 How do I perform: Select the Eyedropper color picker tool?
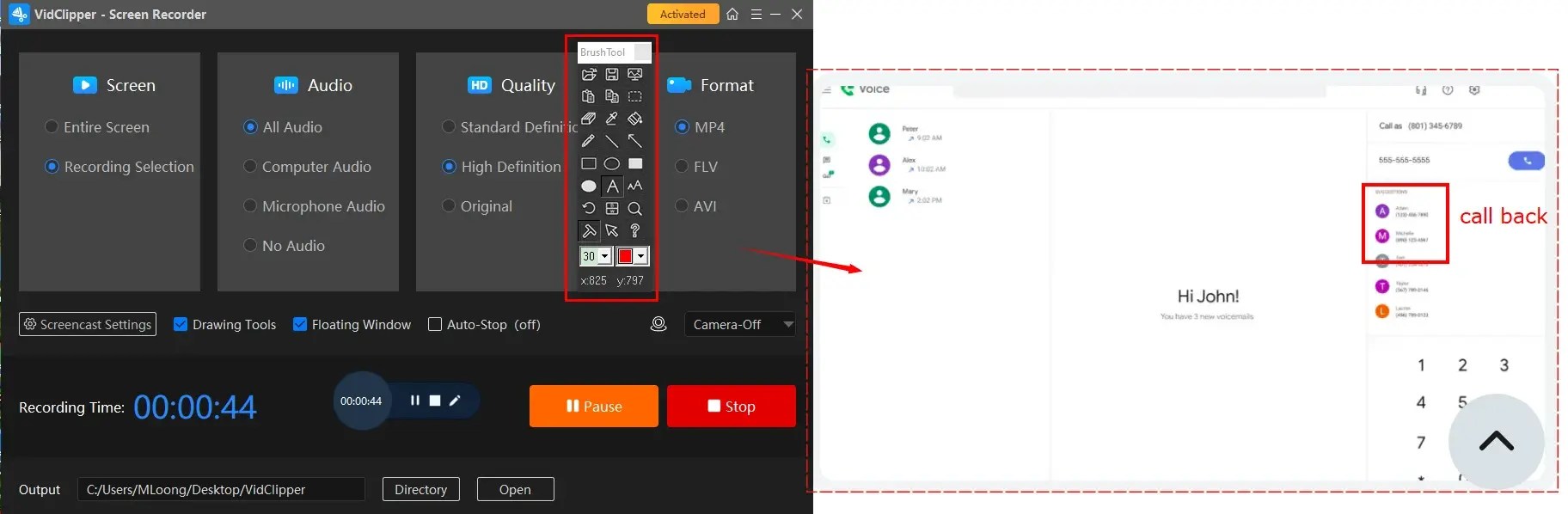point(612,119)
